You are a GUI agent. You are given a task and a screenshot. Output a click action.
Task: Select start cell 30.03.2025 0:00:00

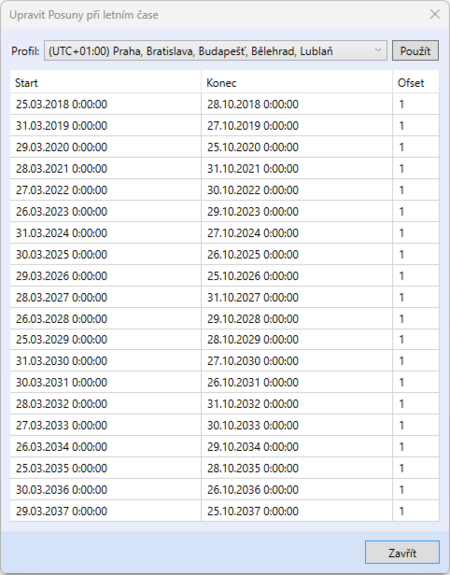tap(105, 254)
